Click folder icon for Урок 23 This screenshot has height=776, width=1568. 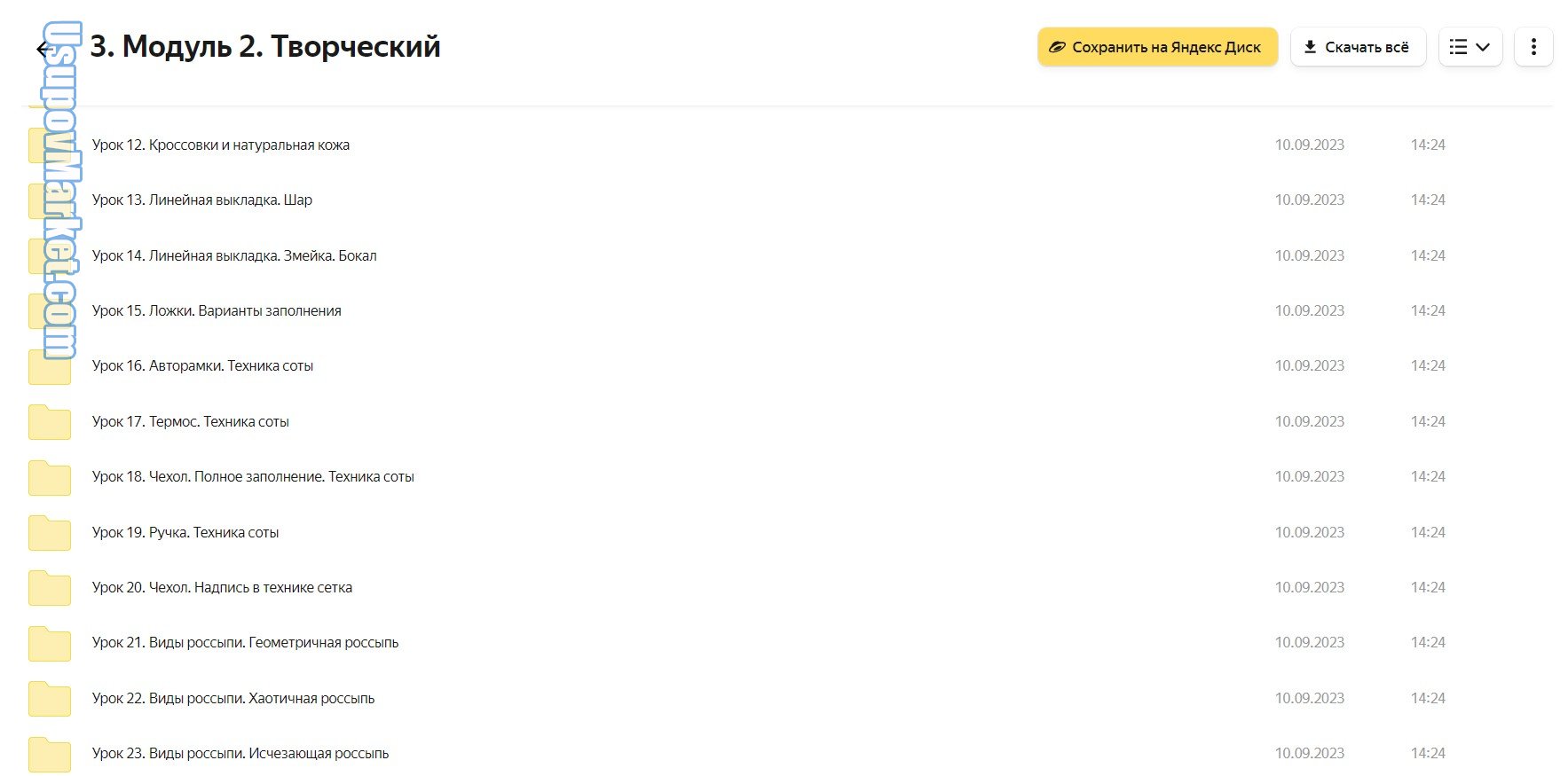[50, 754]
